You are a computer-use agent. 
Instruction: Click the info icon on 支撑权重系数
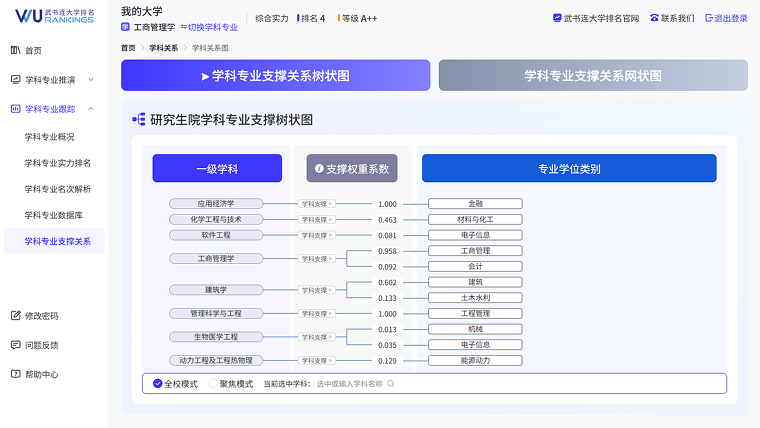click(319, 168)
